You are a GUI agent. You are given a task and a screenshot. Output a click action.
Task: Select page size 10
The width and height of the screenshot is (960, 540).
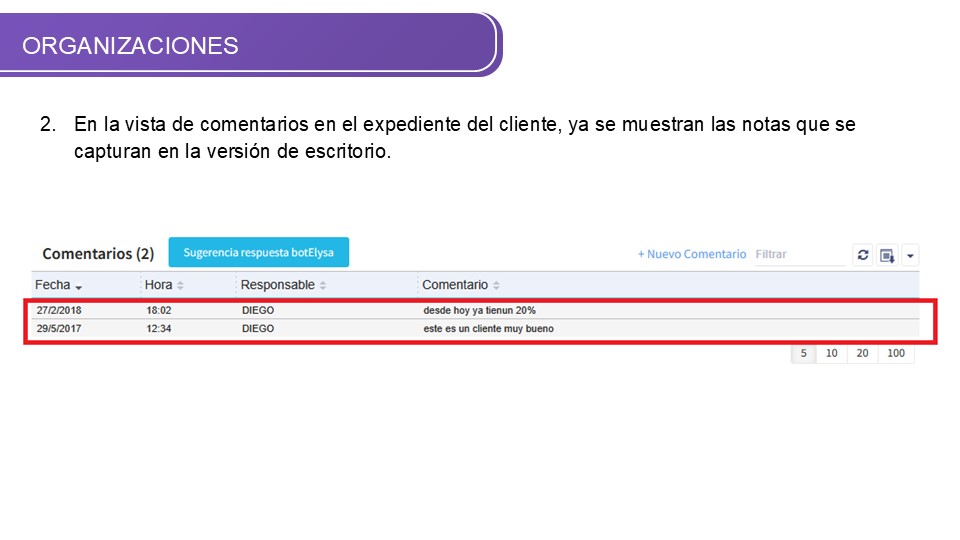pyautogui.click(x=831, y=353)
